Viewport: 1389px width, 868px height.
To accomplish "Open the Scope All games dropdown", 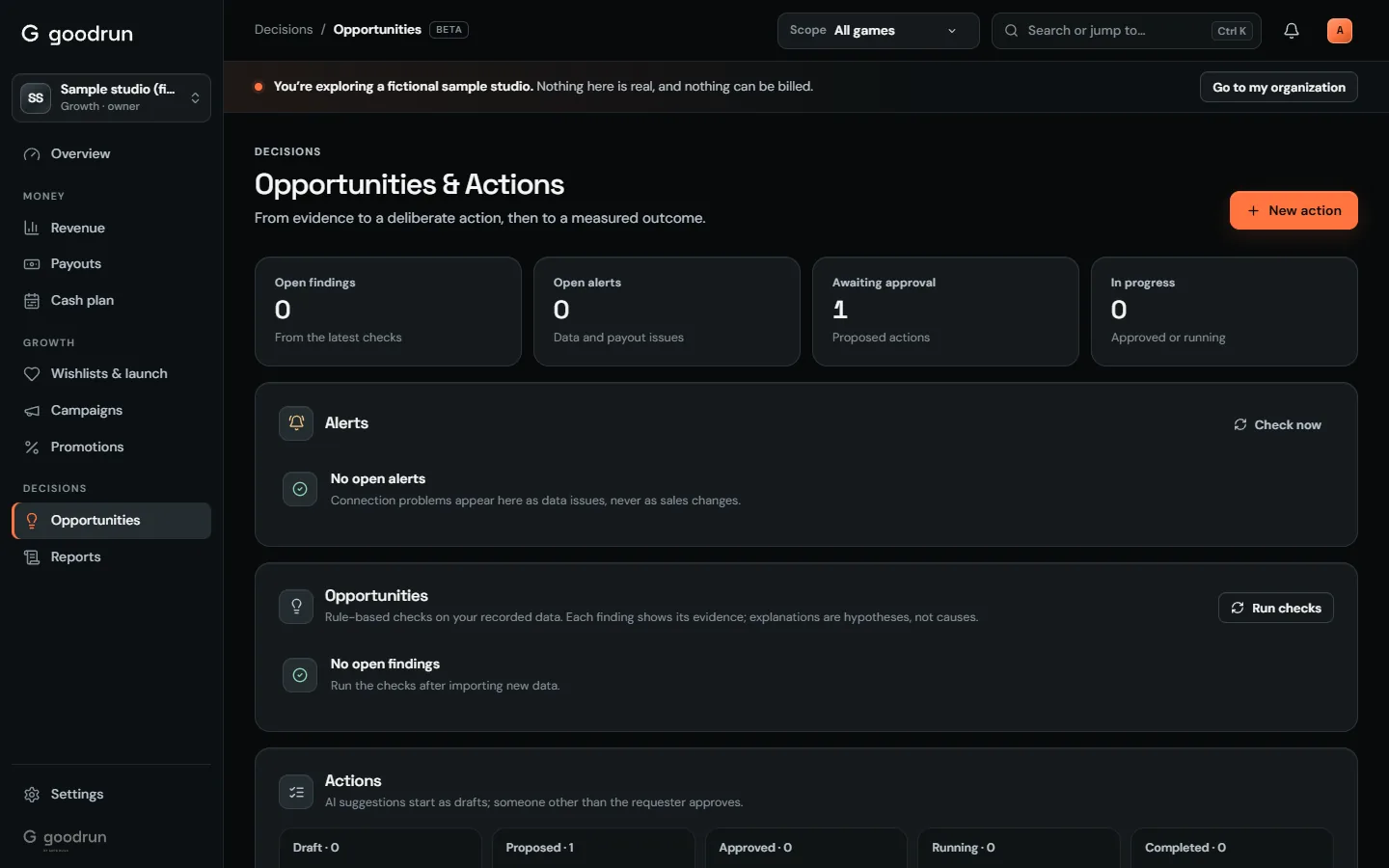I will [878, 31].
